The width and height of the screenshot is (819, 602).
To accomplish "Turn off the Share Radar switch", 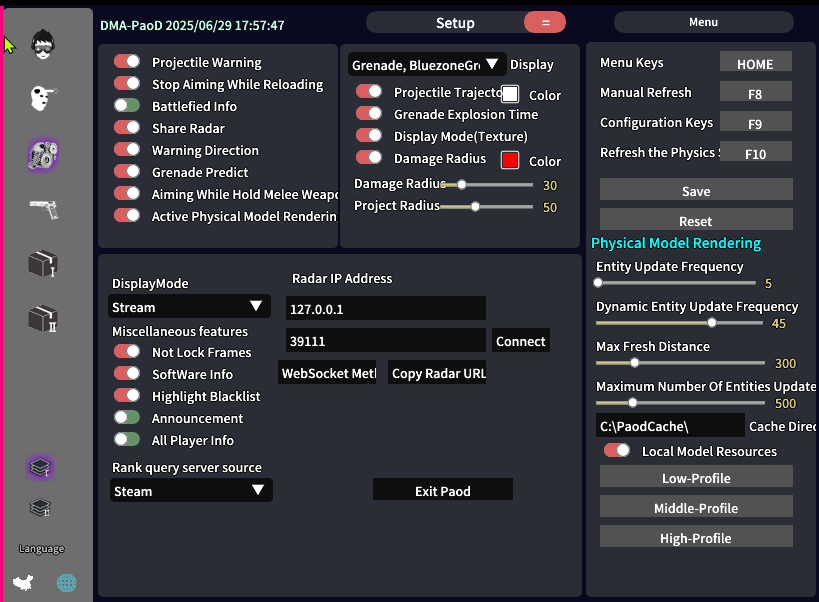I will [127, 127].
